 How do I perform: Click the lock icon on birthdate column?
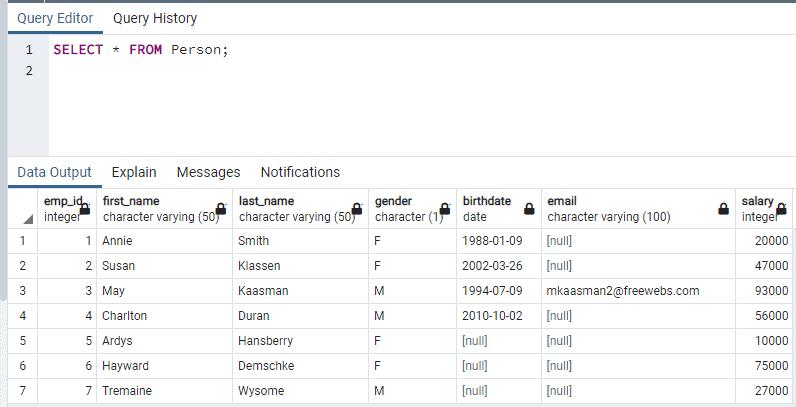point(529,209)
